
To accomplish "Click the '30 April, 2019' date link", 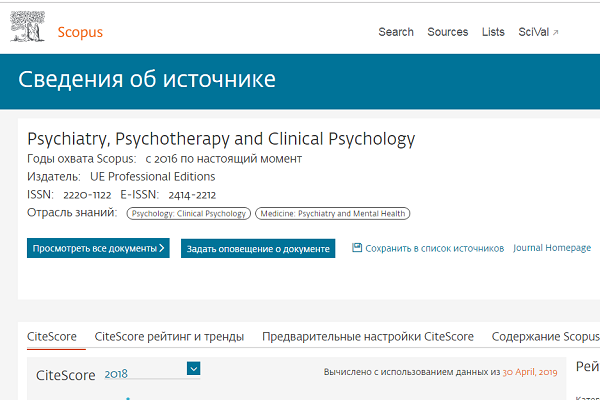I will pos(530,372).
